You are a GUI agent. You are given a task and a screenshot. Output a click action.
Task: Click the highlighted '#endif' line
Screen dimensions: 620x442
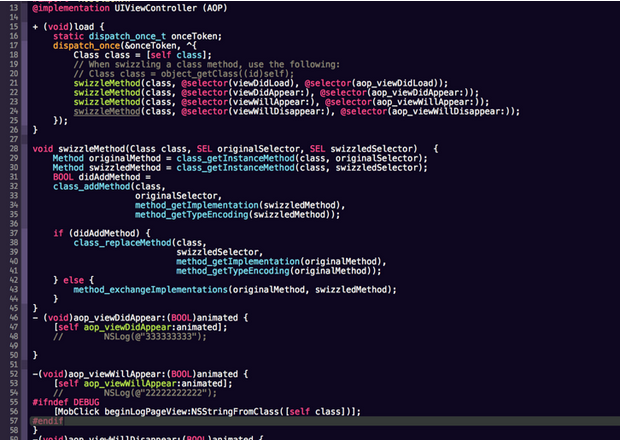[325, 421]
